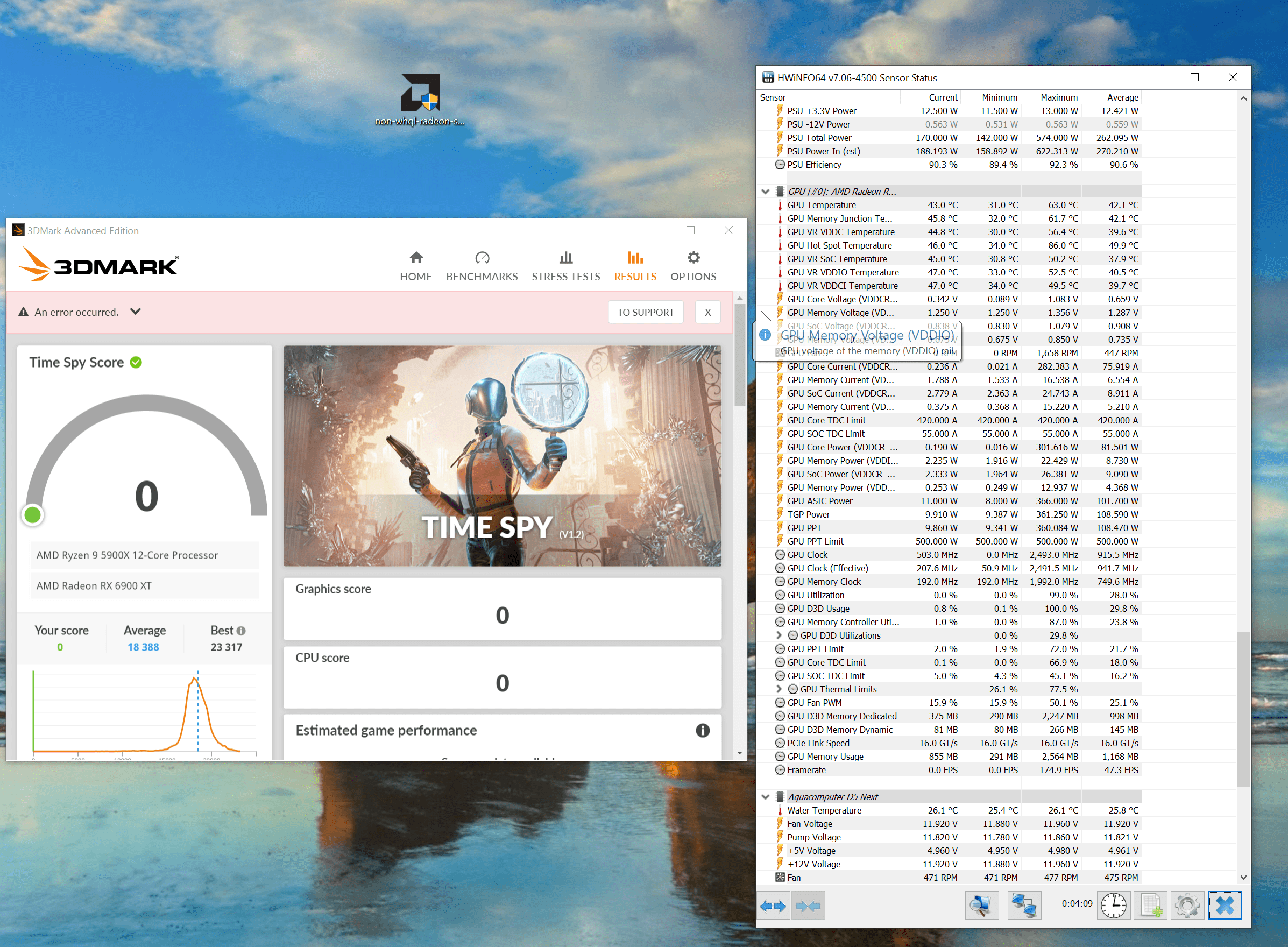1288x947 pixels.
Task: Collapse the GPU [#0] AMD Radeon sensor group
Action: click(x=765, y=192)
